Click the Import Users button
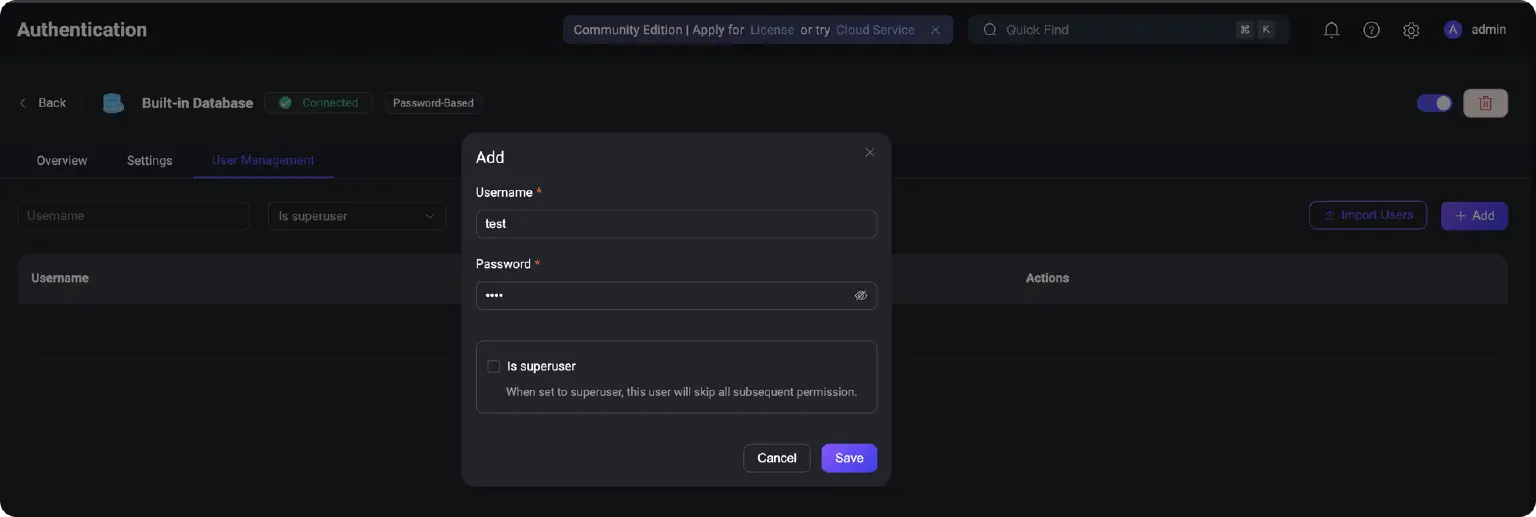This screenshot has width=1536, height=517. (1367, 215)
